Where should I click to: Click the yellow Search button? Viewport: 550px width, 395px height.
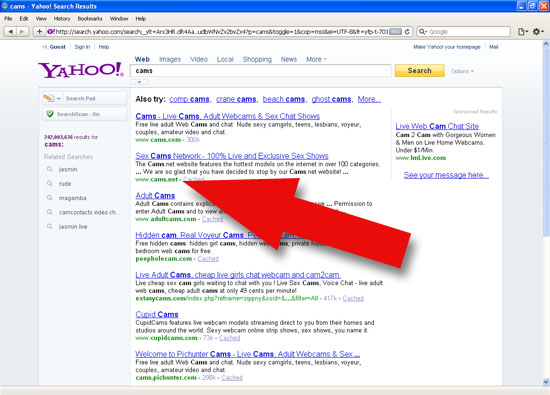[420, 71]
